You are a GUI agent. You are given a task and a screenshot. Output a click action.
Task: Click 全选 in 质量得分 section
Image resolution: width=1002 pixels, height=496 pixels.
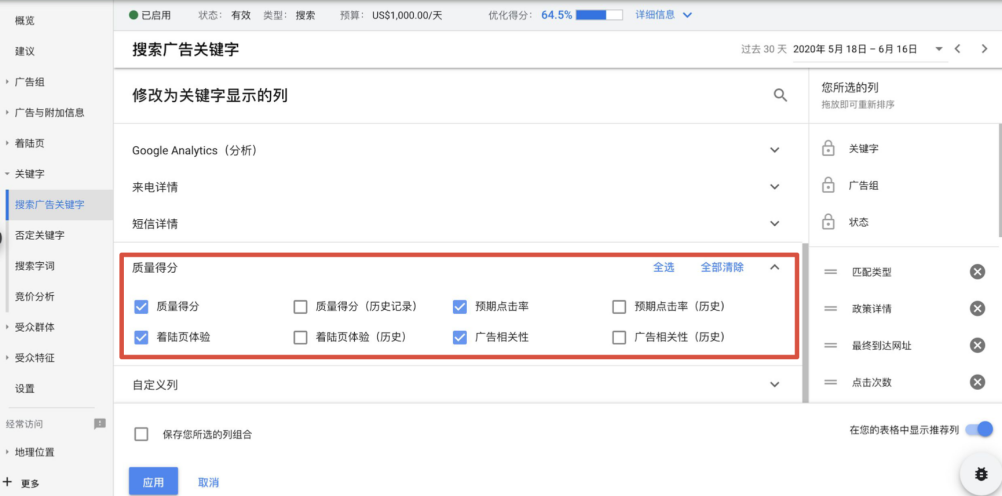pyautogui.click(x=663, y=267)
